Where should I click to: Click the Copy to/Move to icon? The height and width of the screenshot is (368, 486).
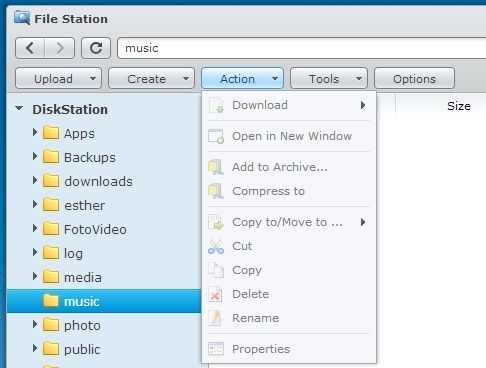pos(216,222)
